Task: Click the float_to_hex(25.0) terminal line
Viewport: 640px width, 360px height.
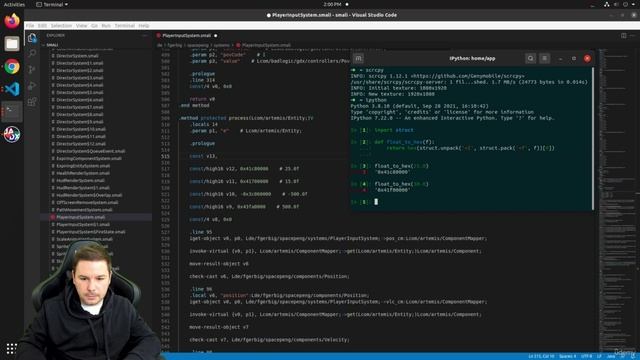Action: 401,166
